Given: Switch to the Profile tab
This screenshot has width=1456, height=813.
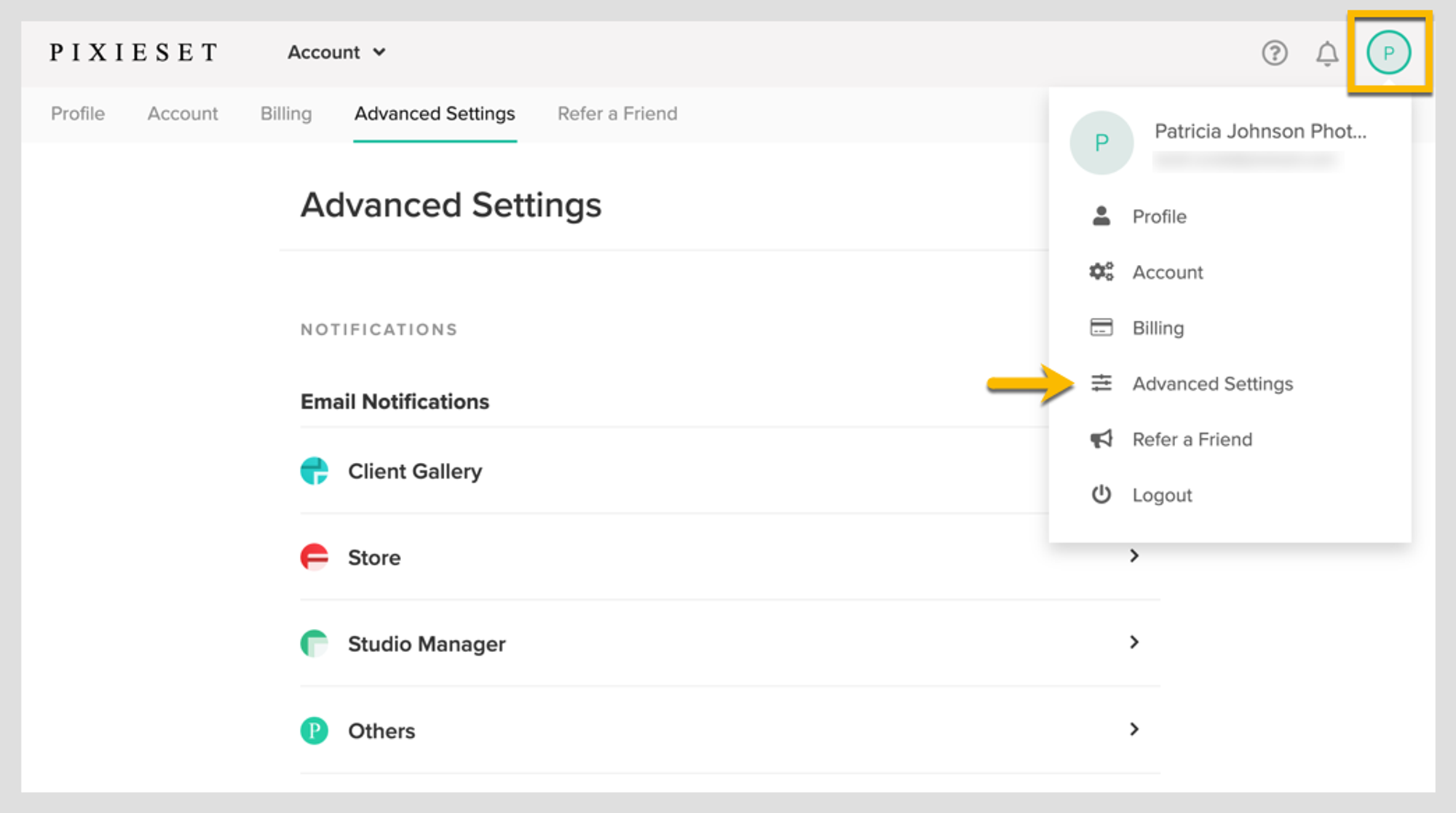Looking at the screenshot, I should [78, 114].
